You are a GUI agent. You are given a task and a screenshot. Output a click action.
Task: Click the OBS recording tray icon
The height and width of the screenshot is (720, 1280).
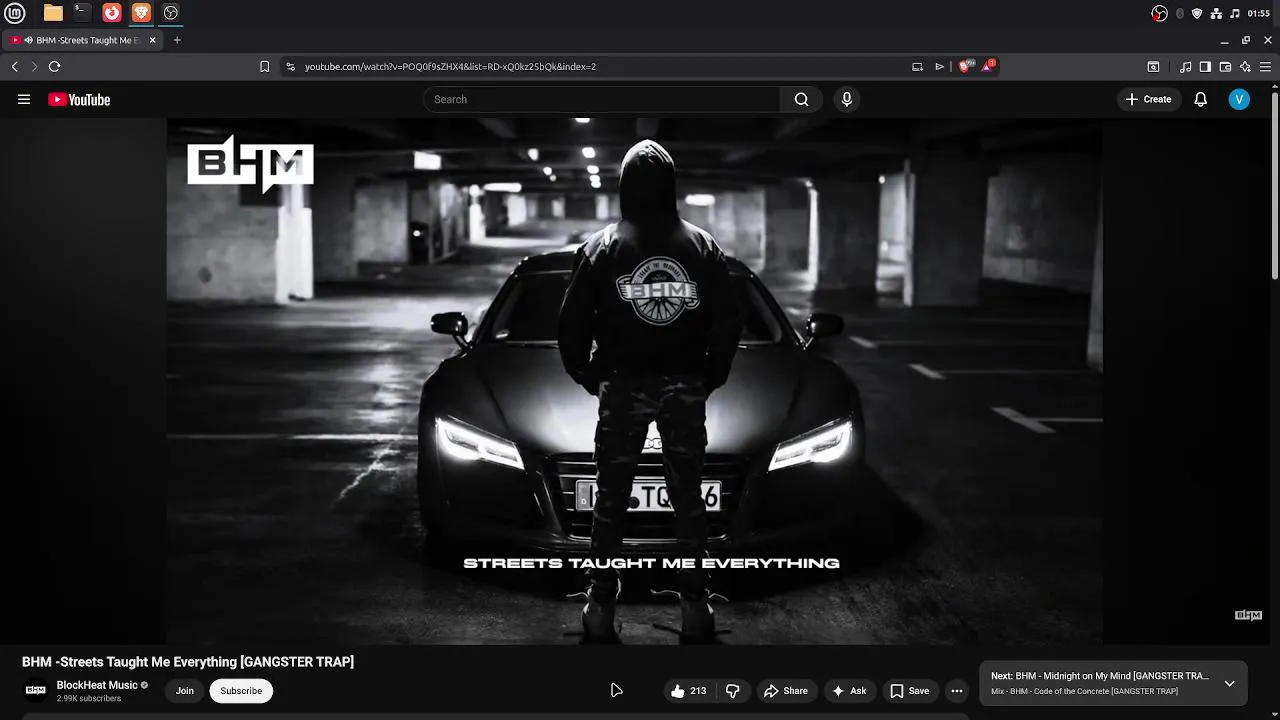point(1159,13)
